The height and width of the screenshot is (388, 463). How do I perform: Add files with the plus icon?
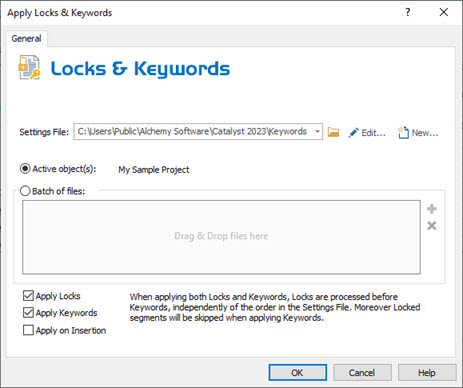pos(432,209)
